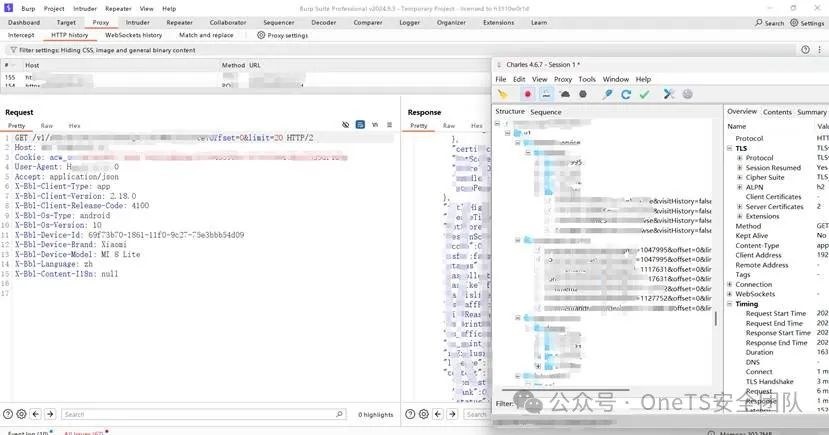Click the Compose pen icon in Charles
This screenshot has width=829, height=435.
[607, 95]
